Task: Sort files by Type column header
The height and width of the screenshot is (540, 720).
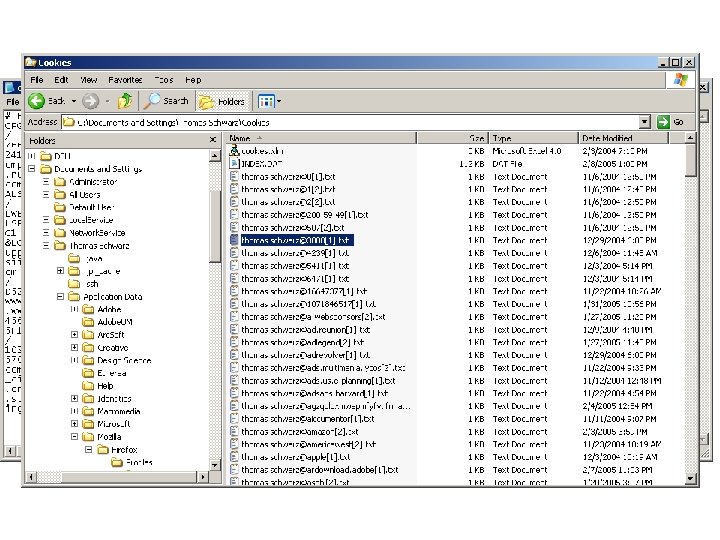Action: pos(534,138)
